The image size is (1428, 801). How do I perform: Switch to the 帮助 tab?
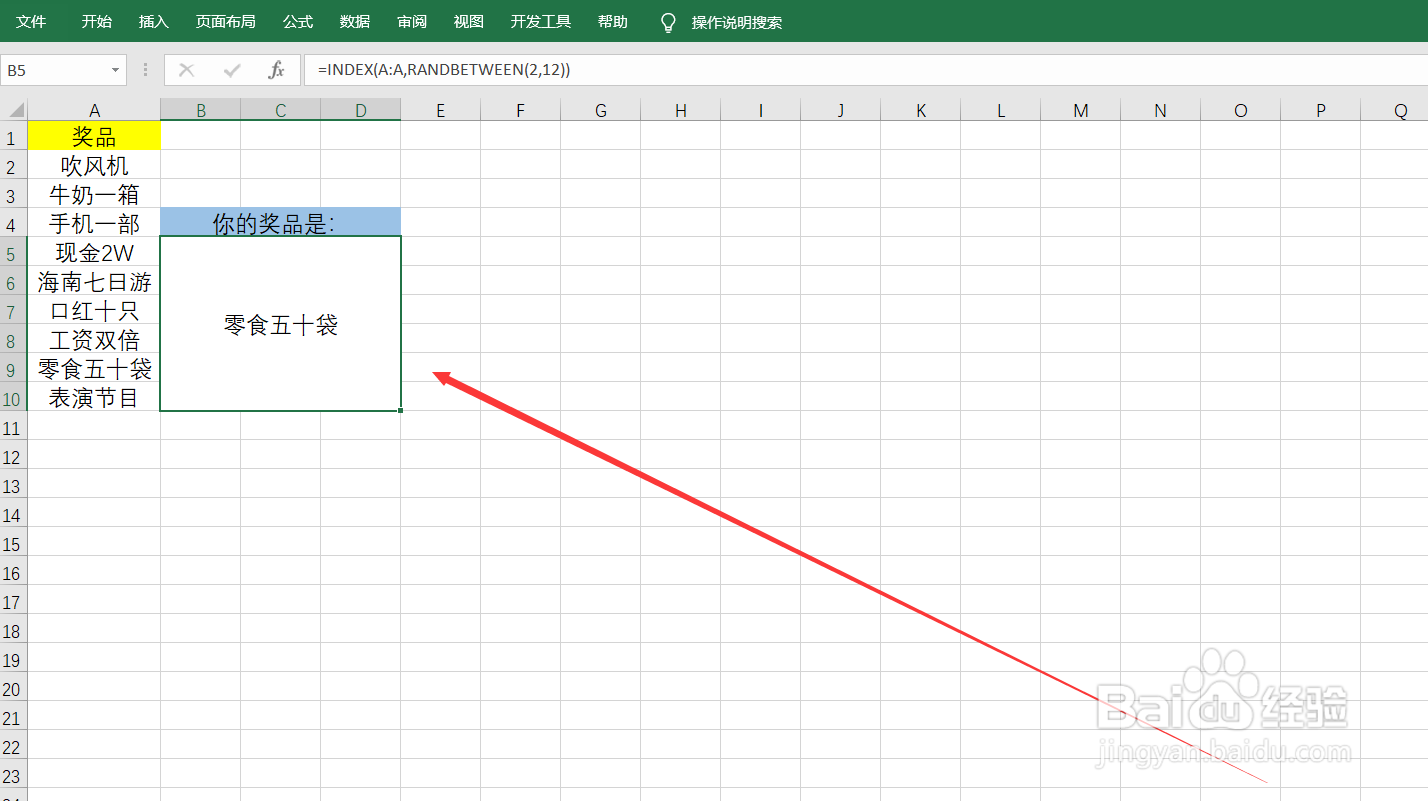pos(613,22)
